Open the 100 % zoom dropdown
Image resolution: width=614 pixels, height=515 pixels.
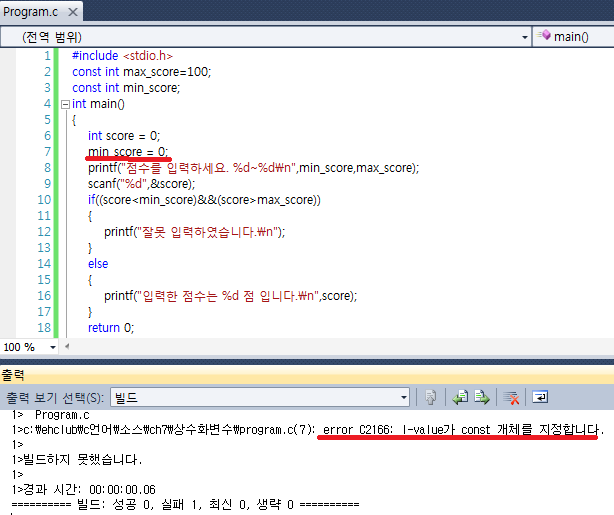53,347
